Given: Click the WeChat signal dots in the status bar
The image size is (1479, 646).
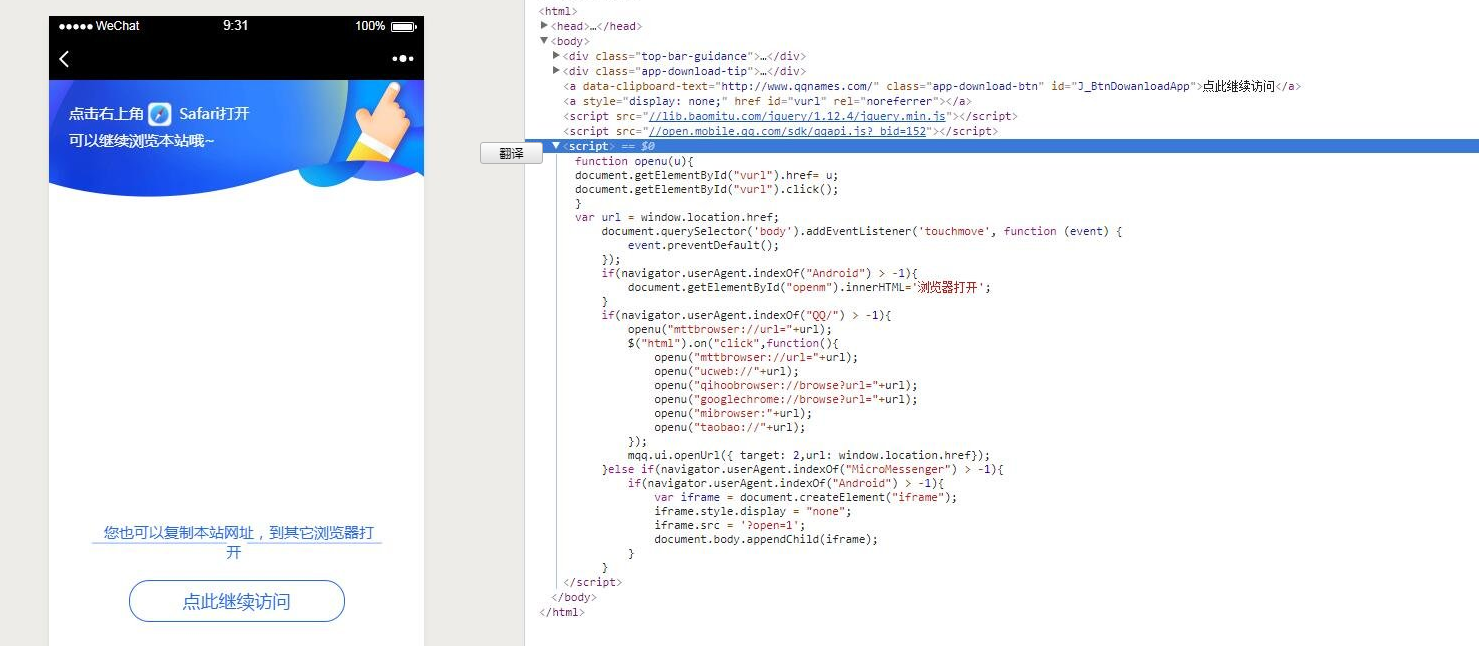Looking at the screenshot, I should click(75, 26).
